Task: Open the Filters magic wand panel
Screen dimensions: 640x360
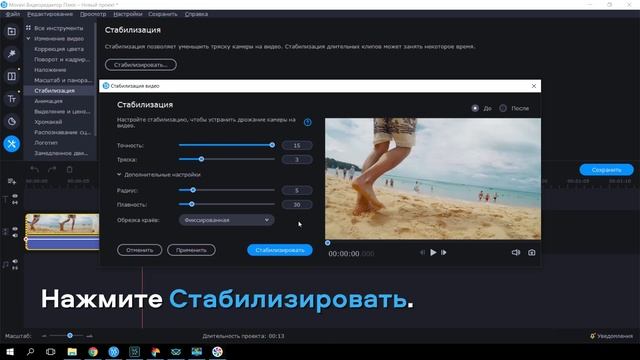Action: pyautogui.click(x=11, y=53)
